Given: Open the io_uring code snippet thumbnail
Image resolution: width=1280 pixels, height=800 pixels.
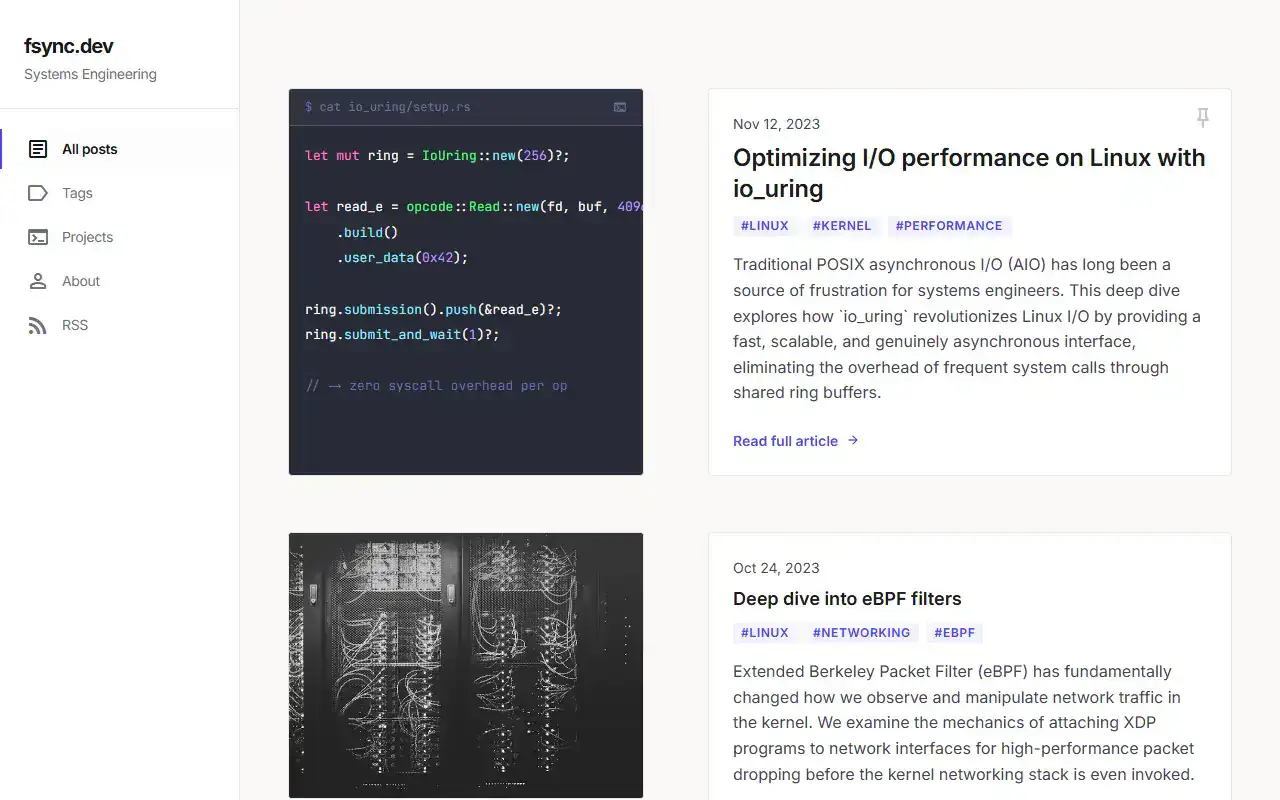Looking at the screenshot, I should pos(466,282).
